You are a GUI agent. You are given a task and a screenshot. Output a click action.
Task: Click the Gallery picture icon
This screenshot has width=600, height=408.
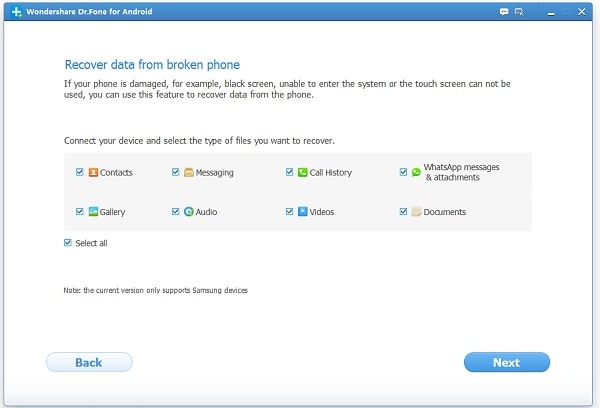pyautogui.click(x=93, y=212)
